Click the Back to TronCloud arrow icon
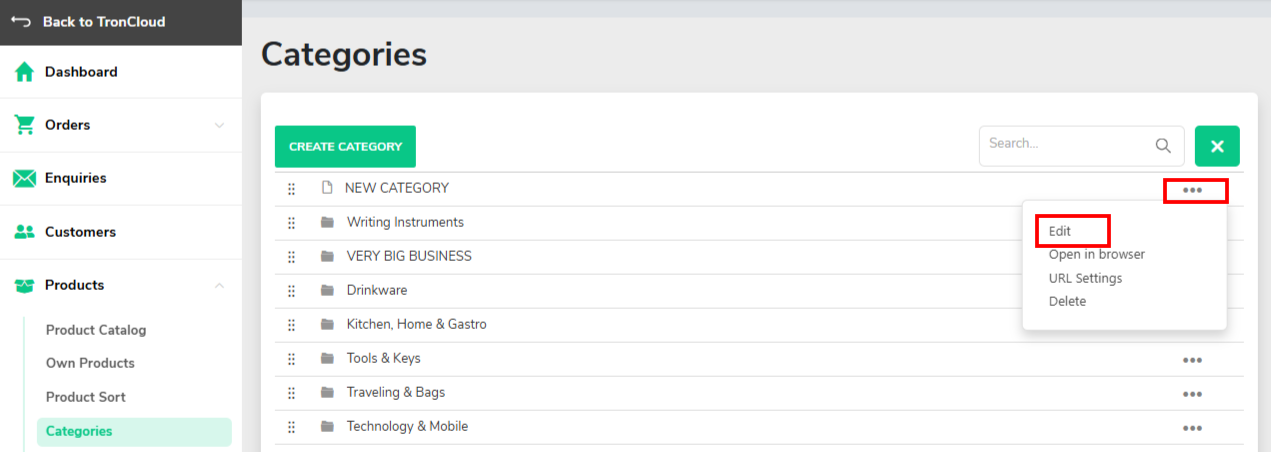Viewport: 1271px width, 452px height. pyautogui.click(x=21, y=21)
